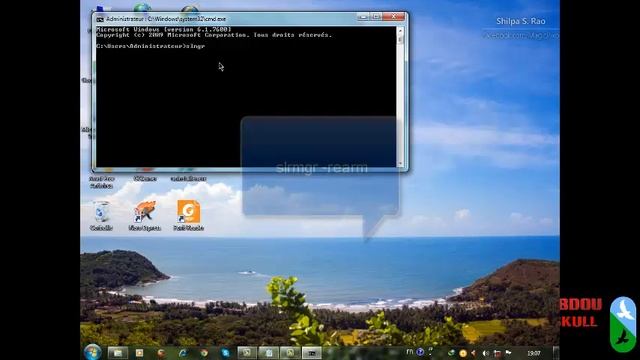Viewport: 640px width, 360px height.
Task: Open the volume speaker tray icon
Action: pyautogui.click(x=485, y=353)
